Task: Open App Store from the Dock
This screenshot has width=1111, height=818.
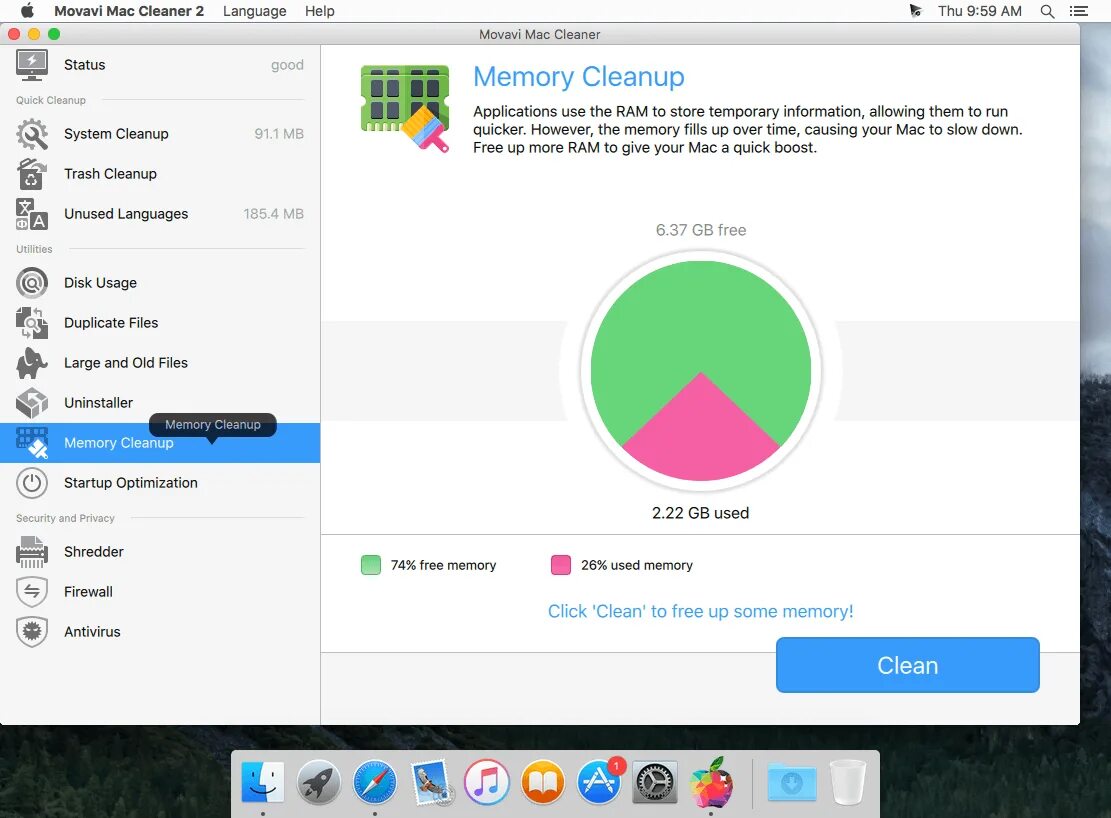Action: pyautogui.click(x=599, y=783)
